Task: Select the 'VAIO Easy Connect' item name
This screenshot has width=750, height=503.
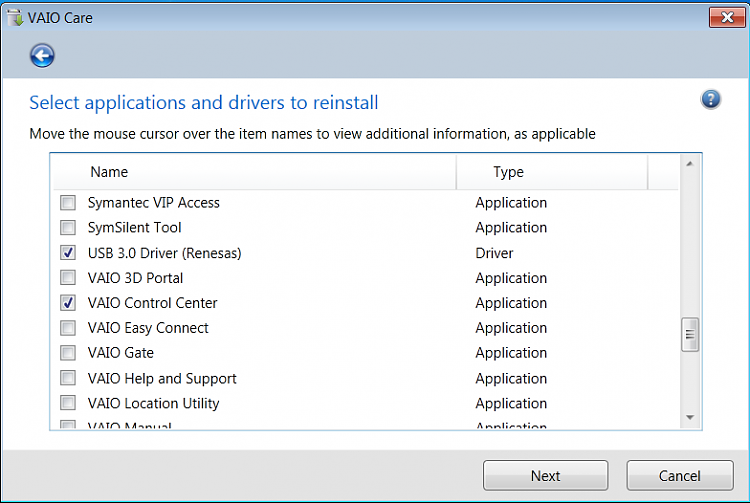Action: (x=148, y=328)
